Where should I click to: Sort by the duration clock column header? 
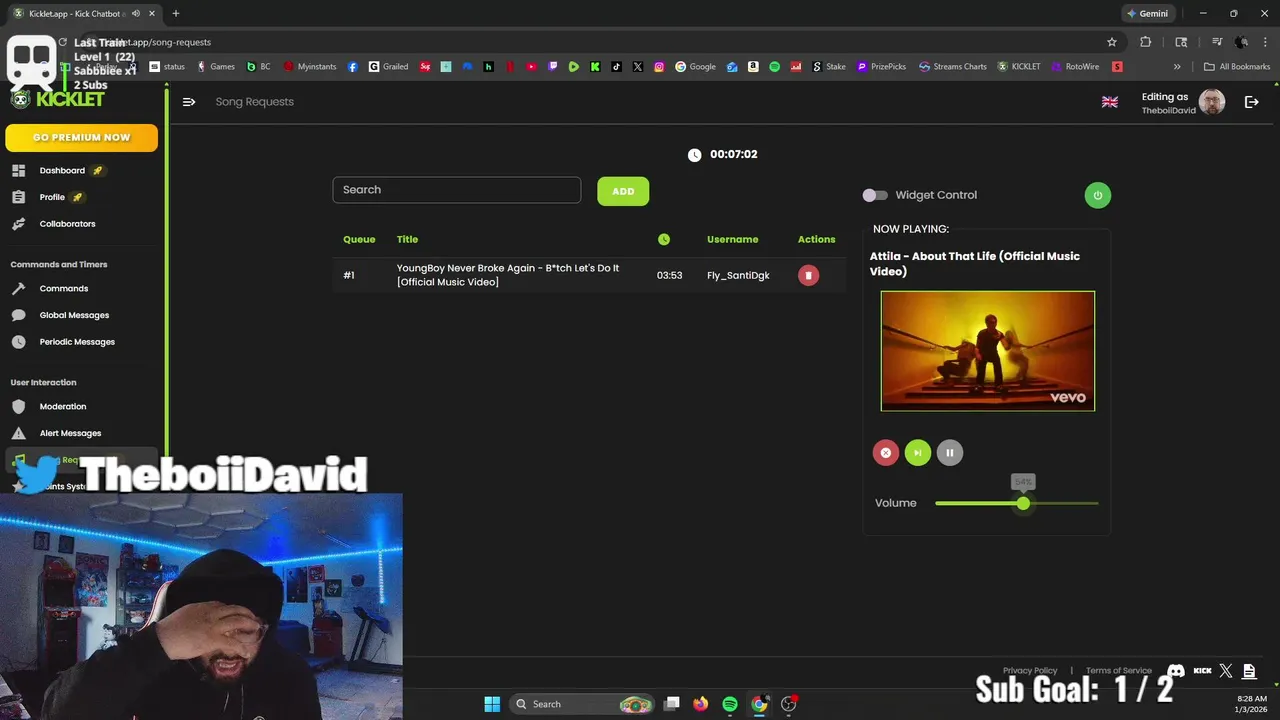[664, 239]
